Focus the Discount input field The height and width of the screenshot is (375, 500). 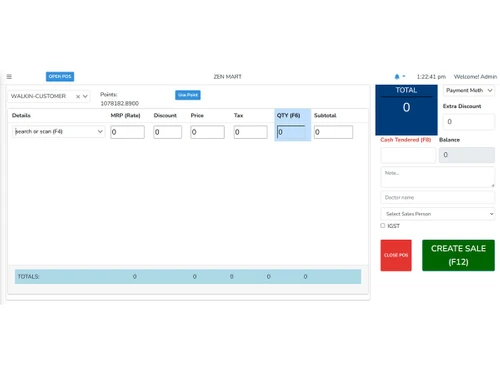(167, 132)
